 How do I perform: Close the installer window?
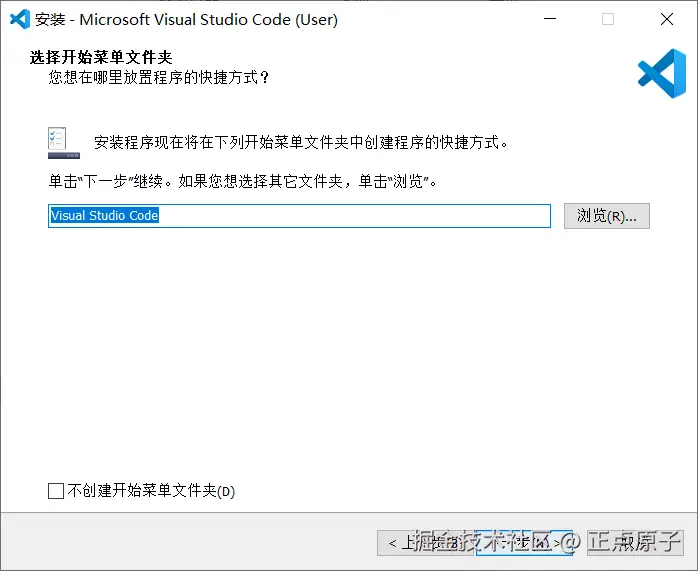[667, 19]
